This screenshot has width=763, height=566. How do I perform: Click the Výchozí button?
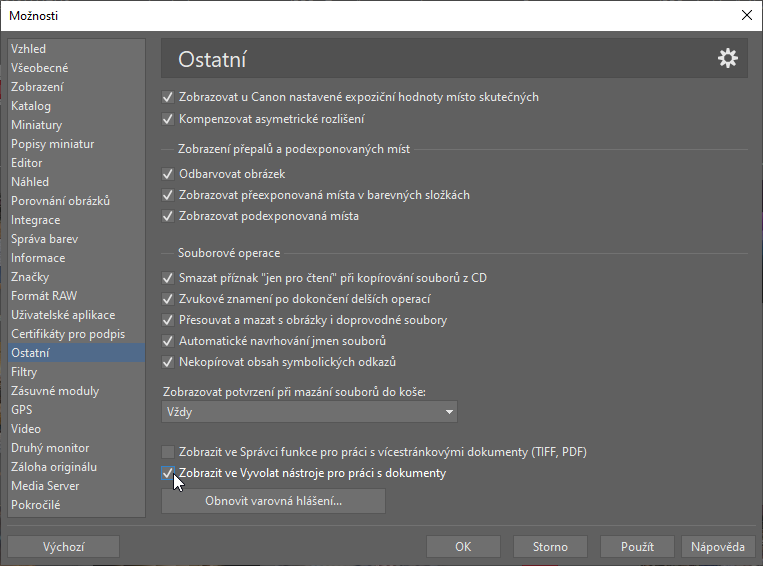(64, 547)
